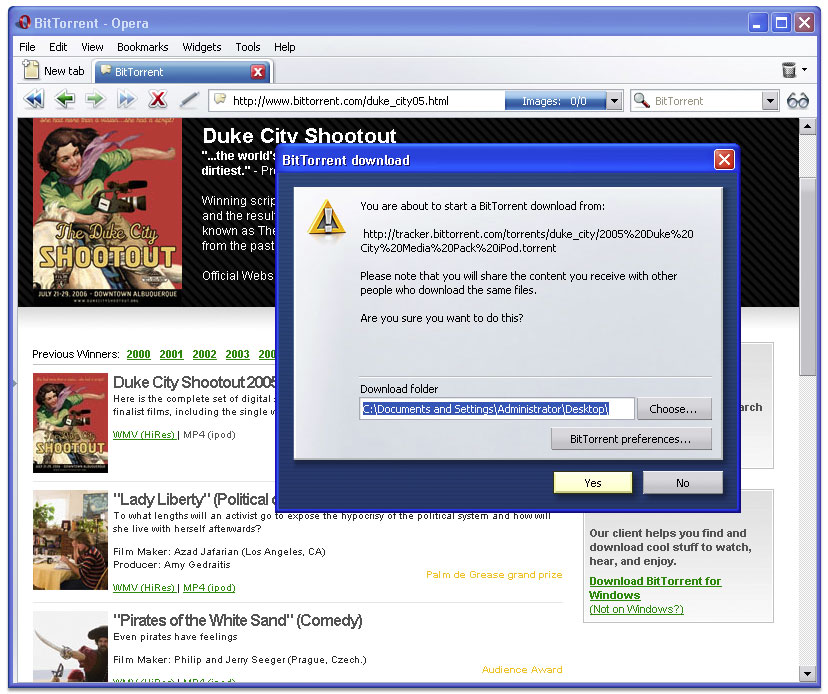The image size is (828, 694).
Task: Open the 2001 previous winners link
Action: point(172,354)
